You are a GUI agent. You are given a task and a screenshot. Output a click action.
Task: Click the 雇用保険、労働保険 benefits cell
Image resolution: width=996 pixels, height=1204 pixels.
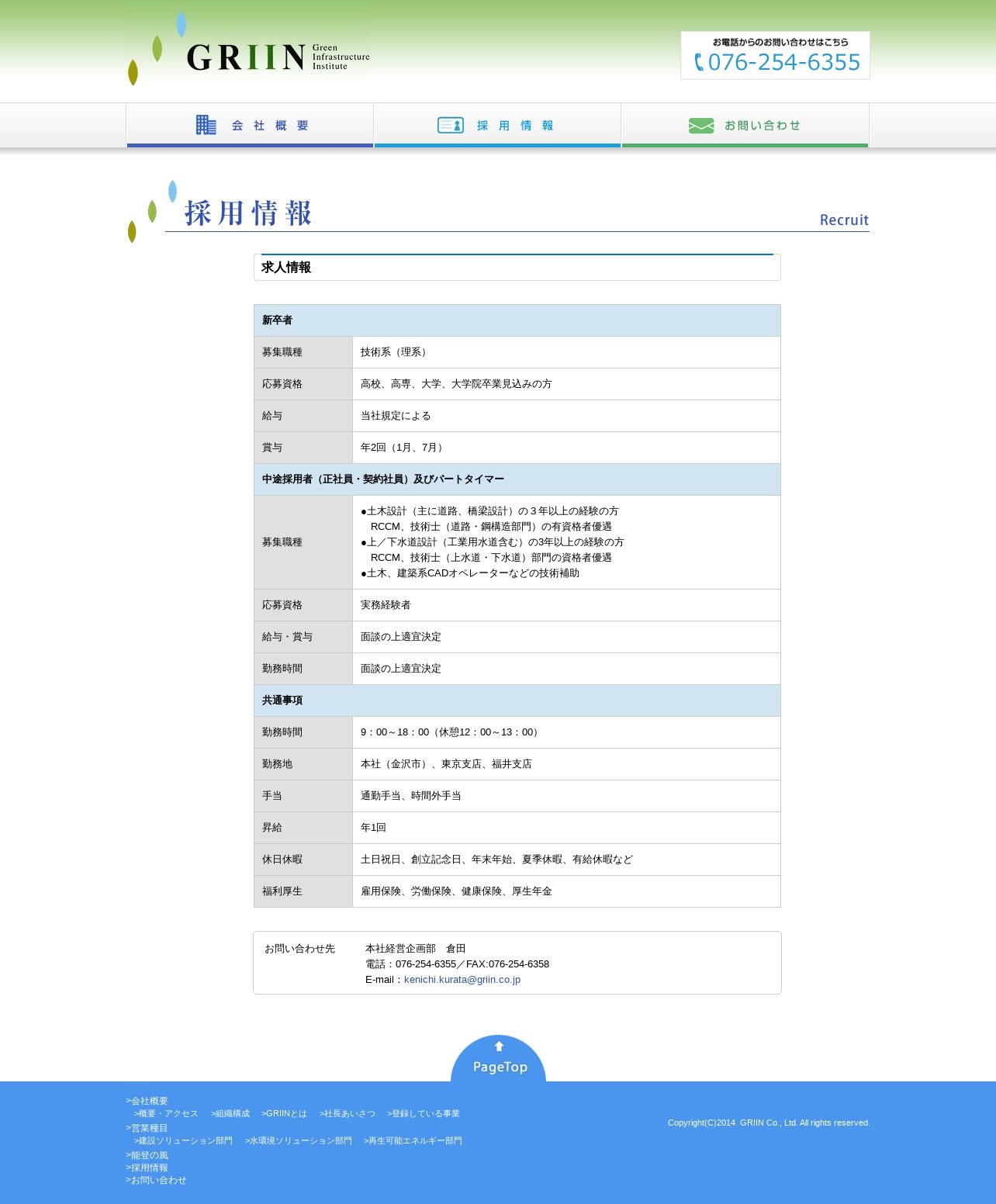click(x=566, y=891)
